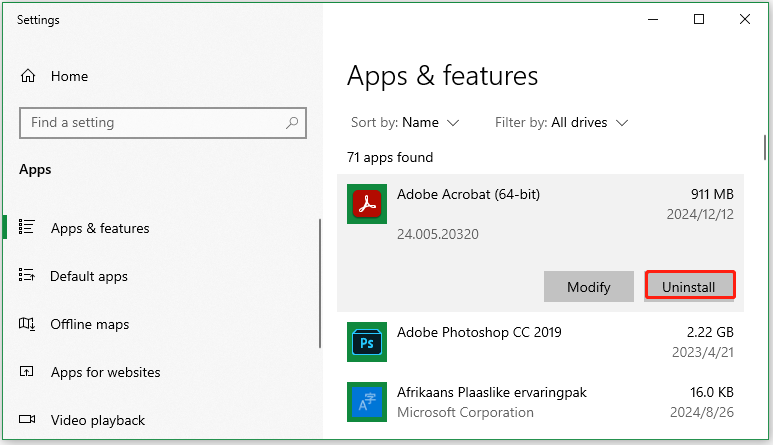
Task: Click the Default apps icon
Action: pos(28,276)
